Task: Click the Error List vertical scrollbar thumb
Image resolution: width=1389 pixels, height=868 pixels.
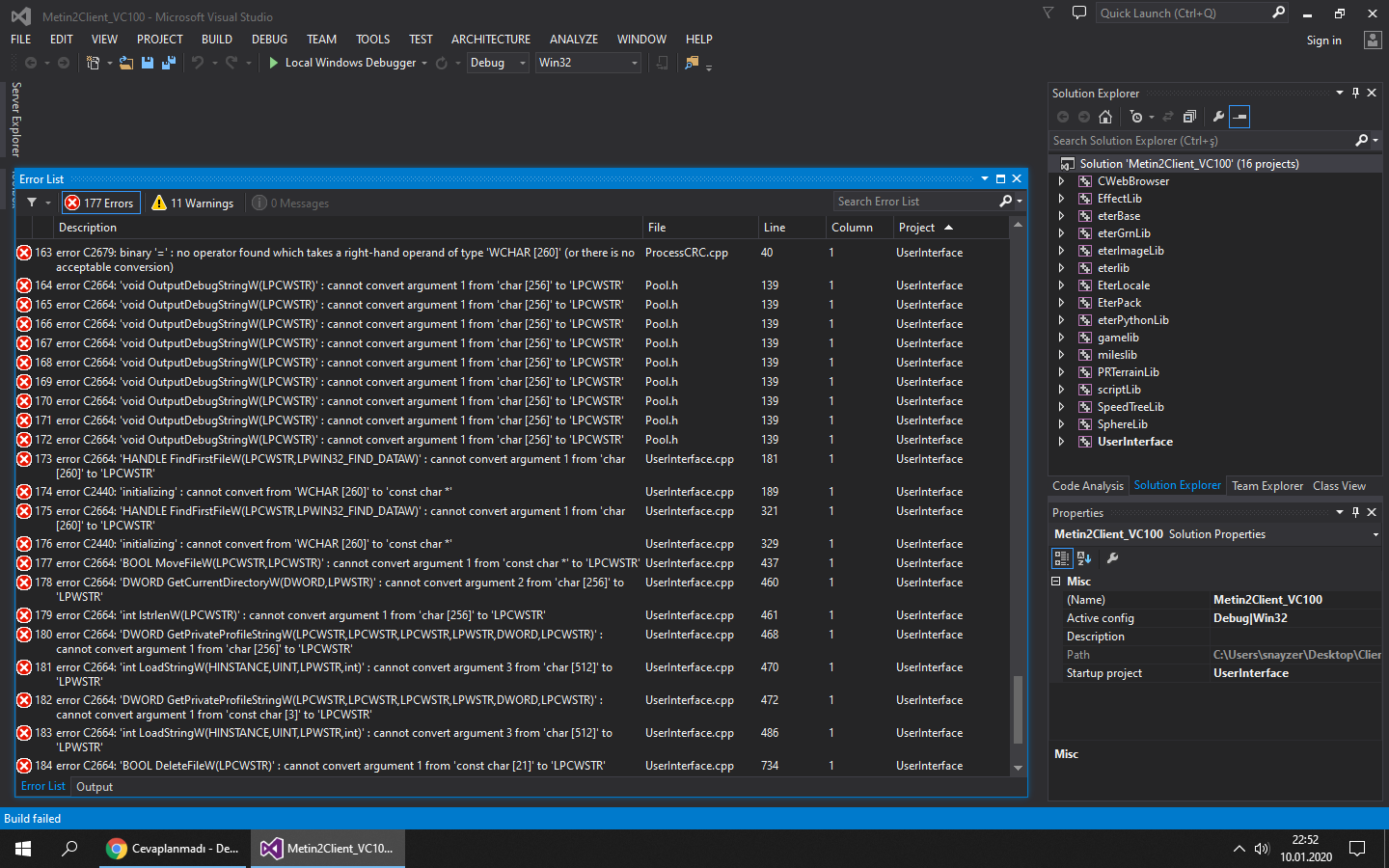Action: pyautogui.click(x=1018, y=710)
